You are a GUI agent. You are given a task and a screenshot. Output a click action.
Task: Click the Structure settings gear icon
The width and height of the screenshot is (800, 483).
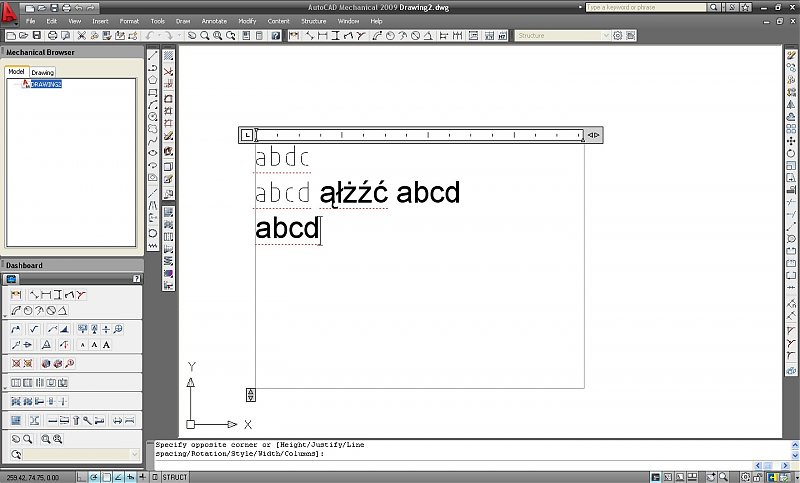pos(618,36)
